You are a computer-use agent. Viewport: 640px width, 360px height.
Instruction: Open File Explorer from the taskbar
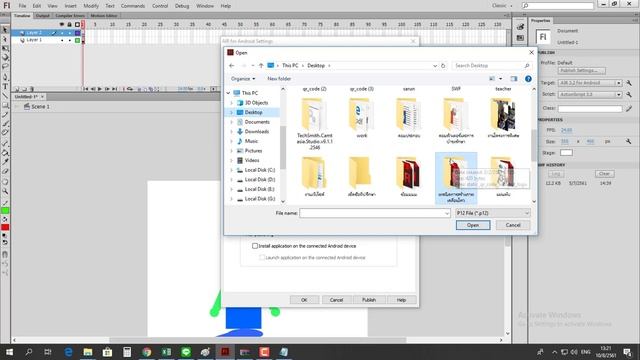[x=88, y=351]
